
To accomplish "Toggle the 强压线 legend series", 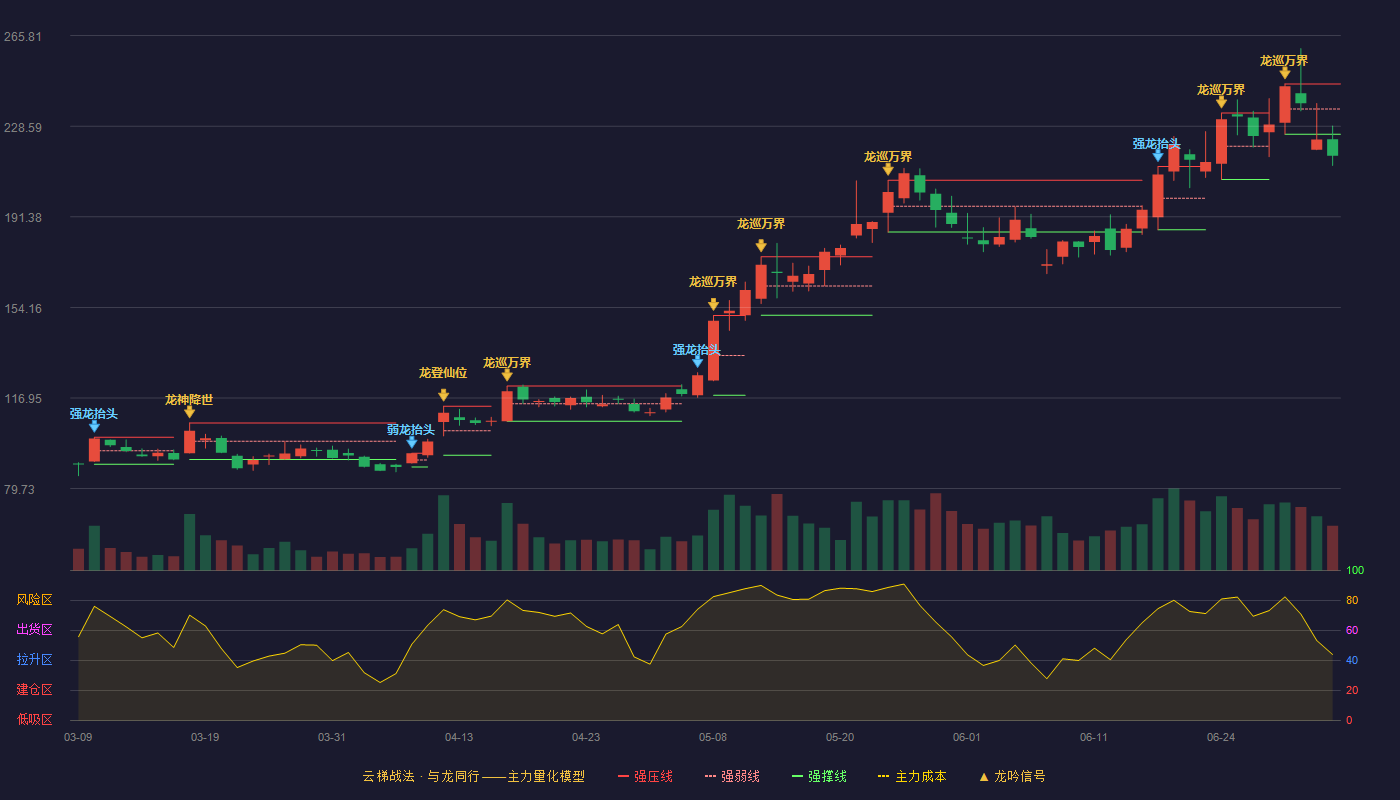I will [x=645, y=776].
